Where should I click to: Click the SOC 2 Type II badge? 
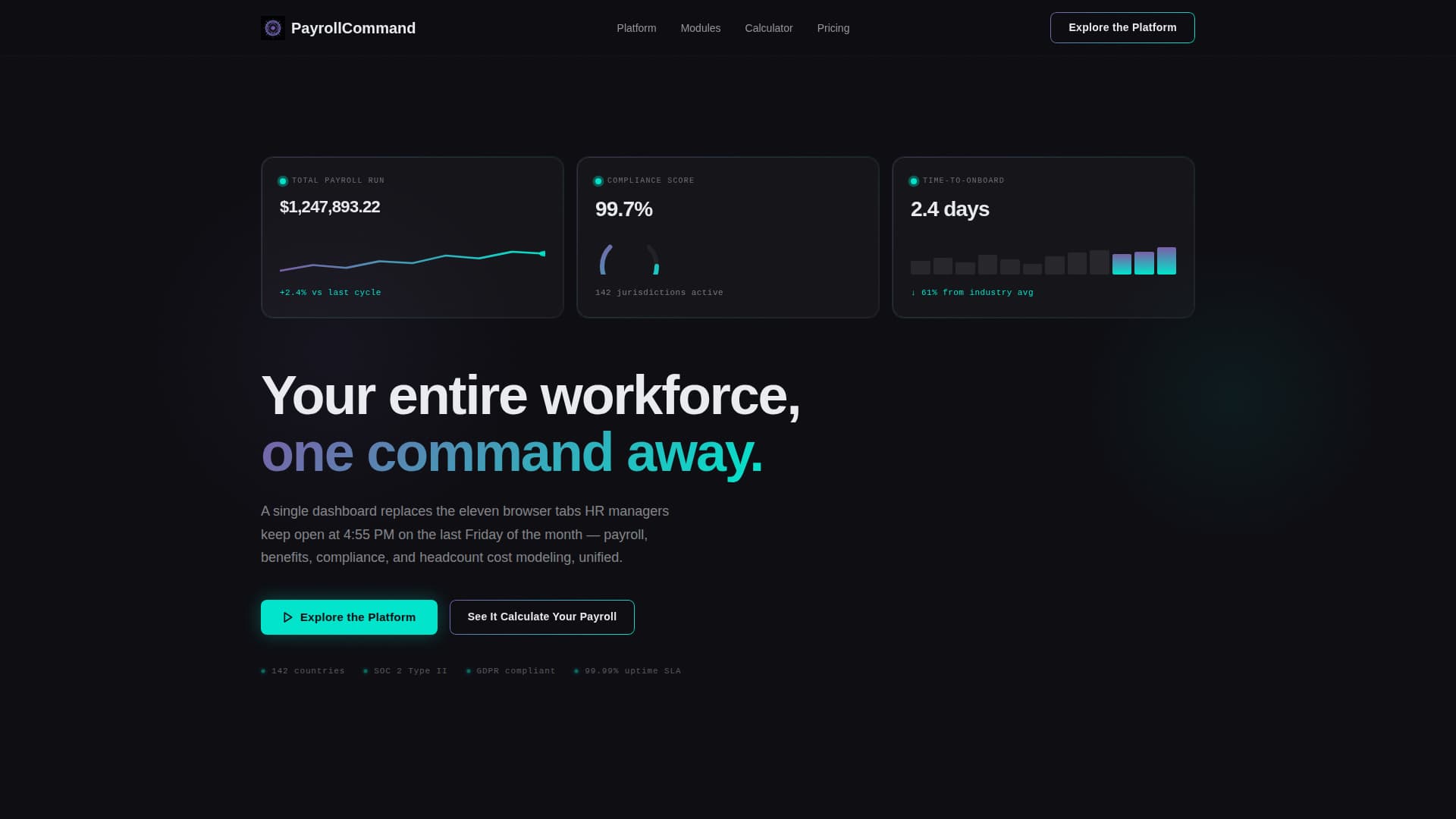[x=405, y=671]
